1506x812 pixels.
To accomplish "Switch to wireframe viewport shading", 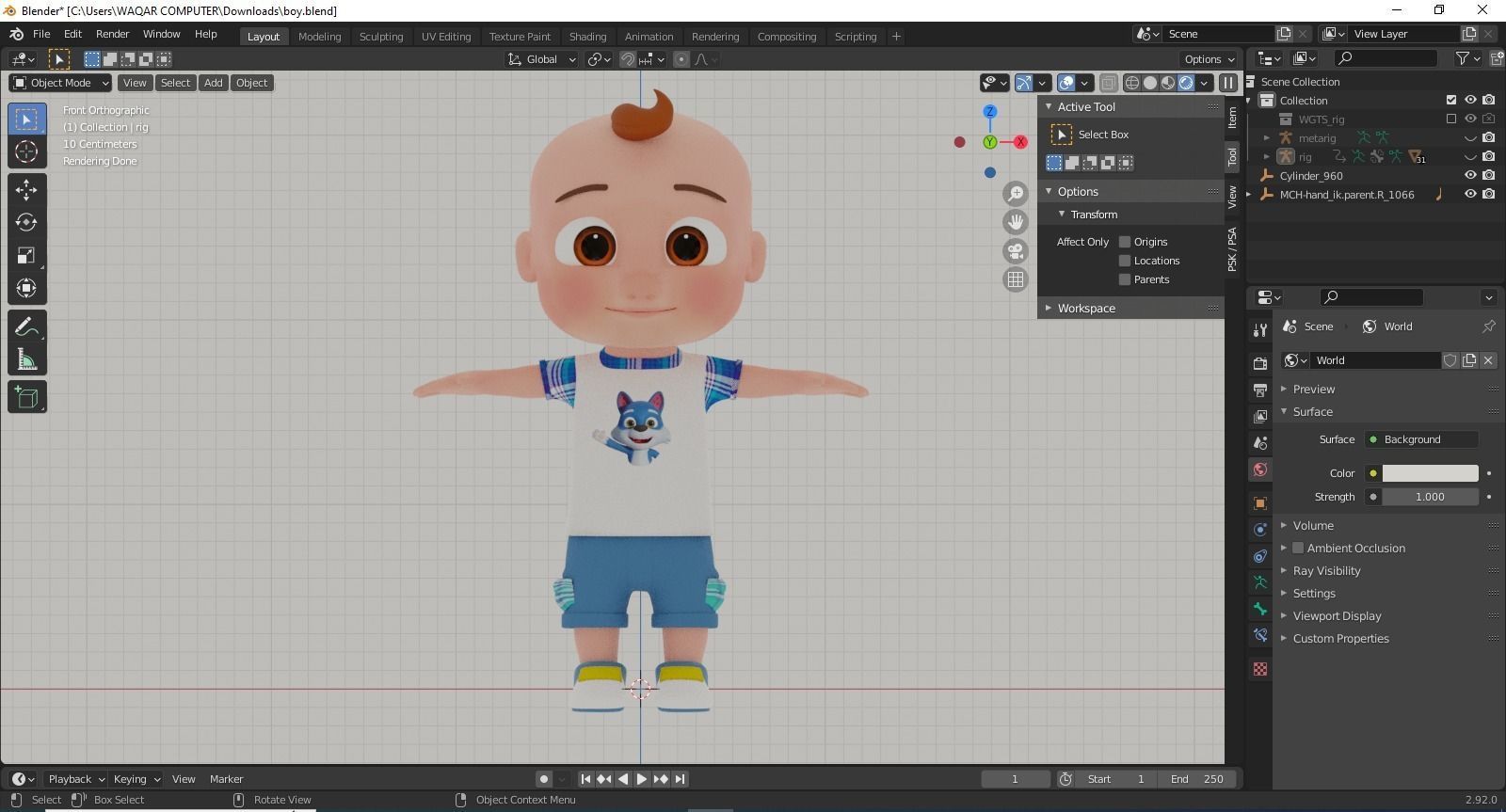I will (x=1132, y=83).
